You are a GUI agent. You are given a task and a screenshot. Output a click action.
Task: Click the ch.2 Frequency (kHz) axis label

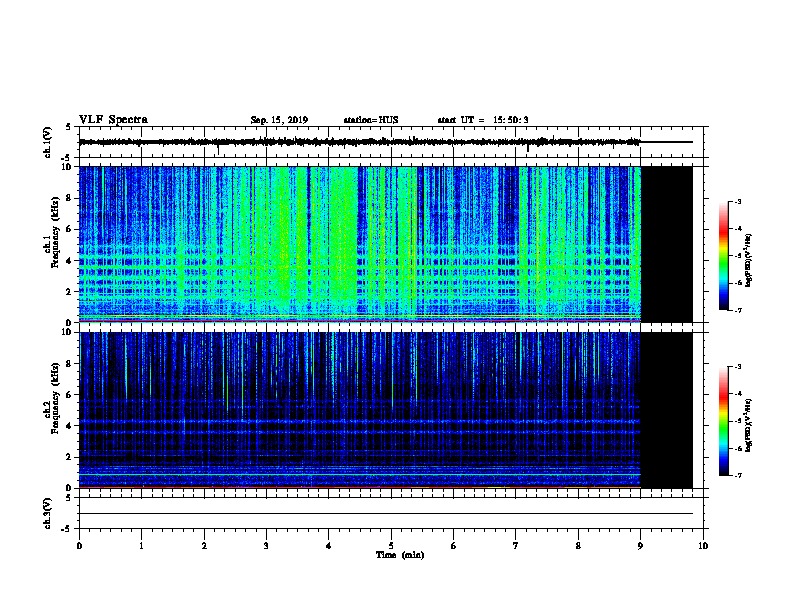tap(51, 398)
